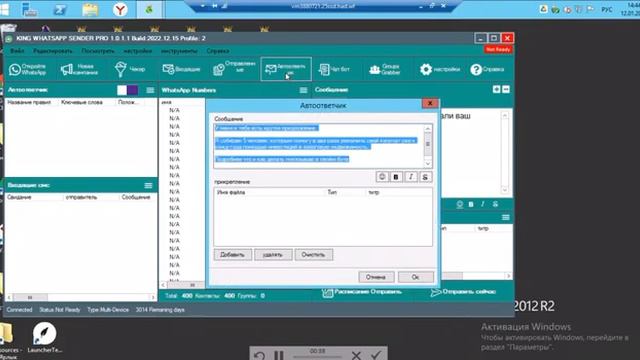Click the Очистить button
This screenshot has width=640, height=360.
coord(313,255)
